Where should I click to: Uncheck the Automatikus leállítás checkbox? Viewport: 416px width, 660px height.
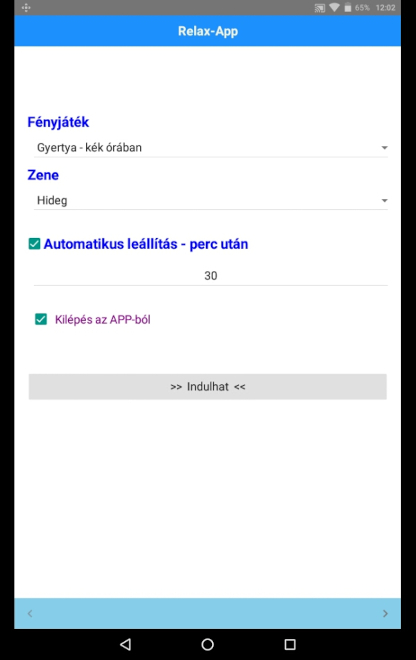point(34,244)
